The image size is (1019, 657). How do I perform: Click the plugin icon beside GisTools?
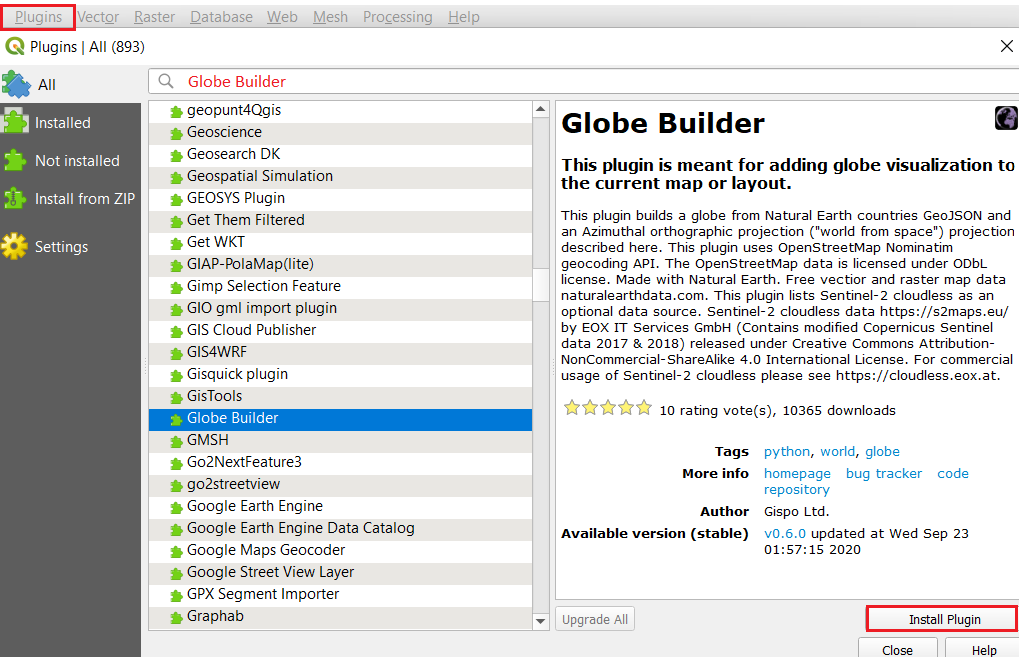[x=175, y=398]
